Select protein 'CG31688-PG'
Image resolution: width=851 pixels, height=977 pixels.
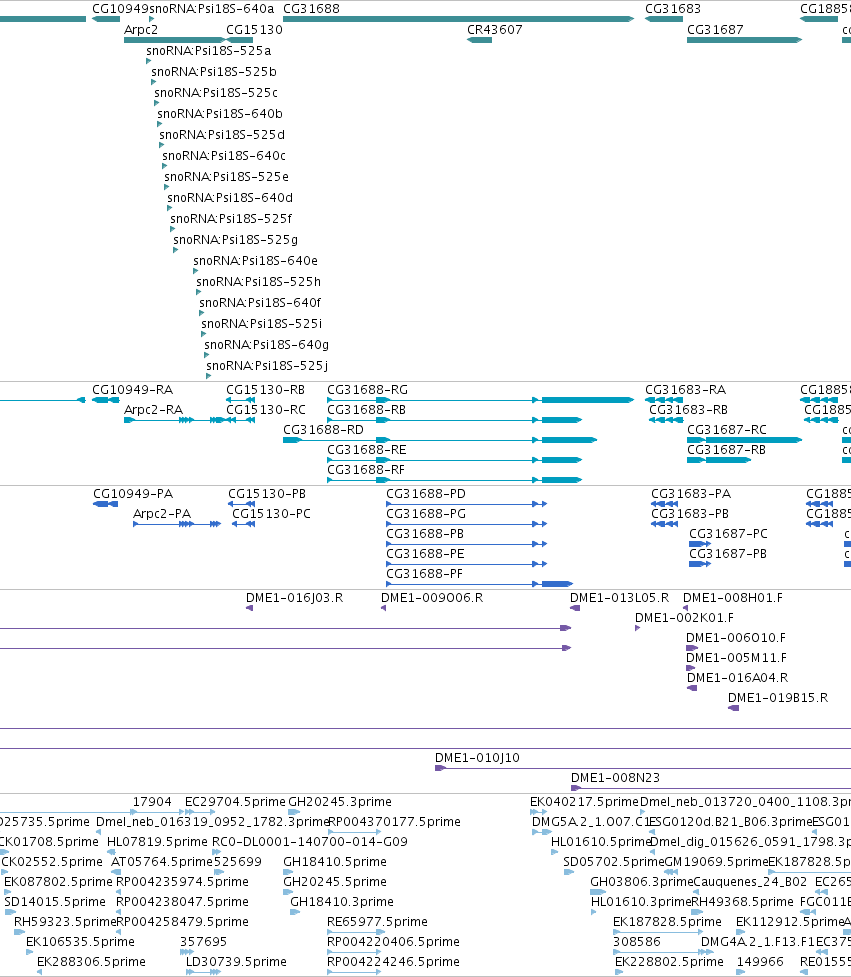tap(426, 513)
